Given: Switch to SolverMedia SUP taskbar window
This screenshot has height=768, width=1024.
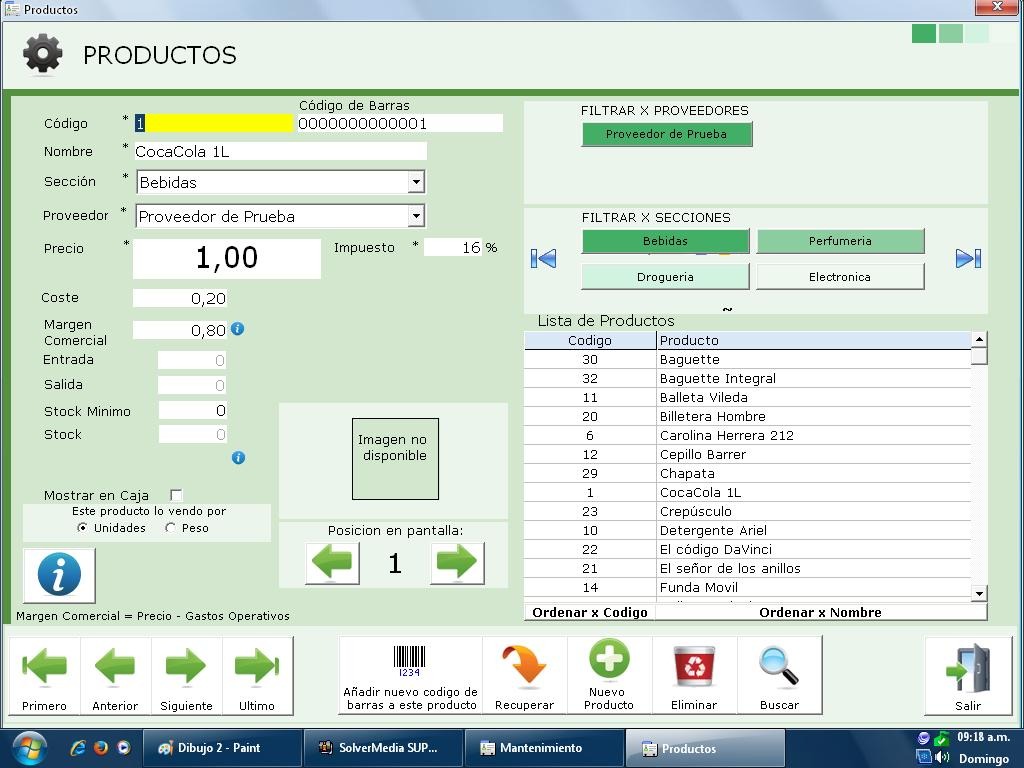Looking at the screenshot, I should 383,748.
